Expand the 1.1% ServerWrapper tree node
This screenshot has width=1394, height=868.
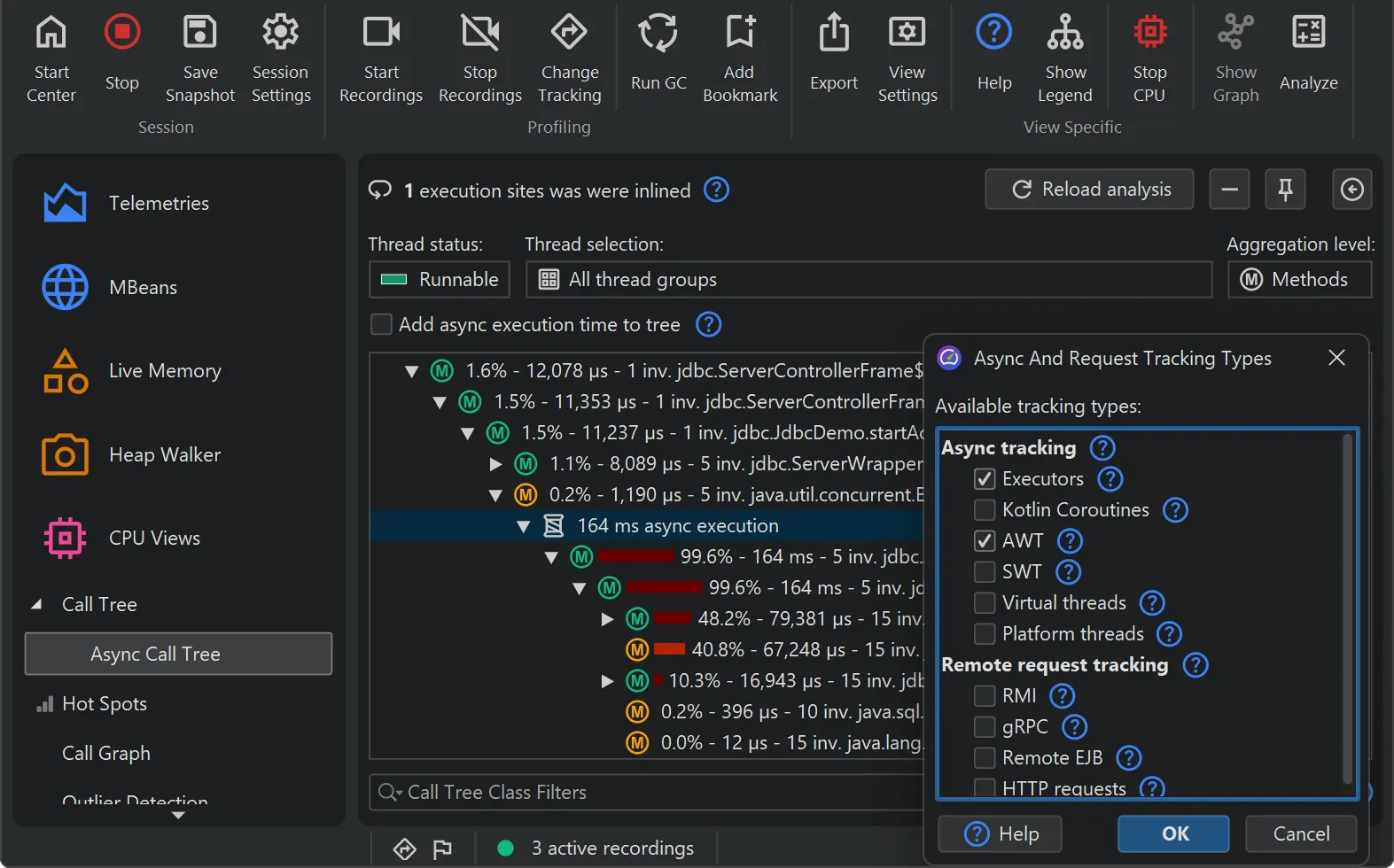coord(495,464)
